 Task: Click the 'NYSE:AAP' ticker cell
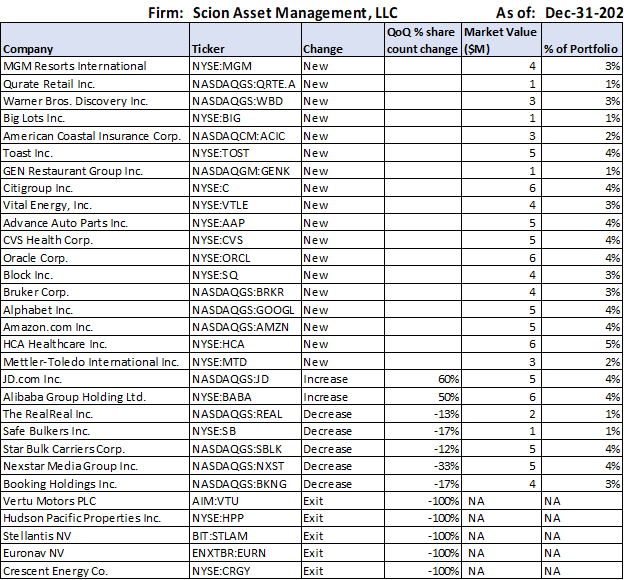click(246, 223)
